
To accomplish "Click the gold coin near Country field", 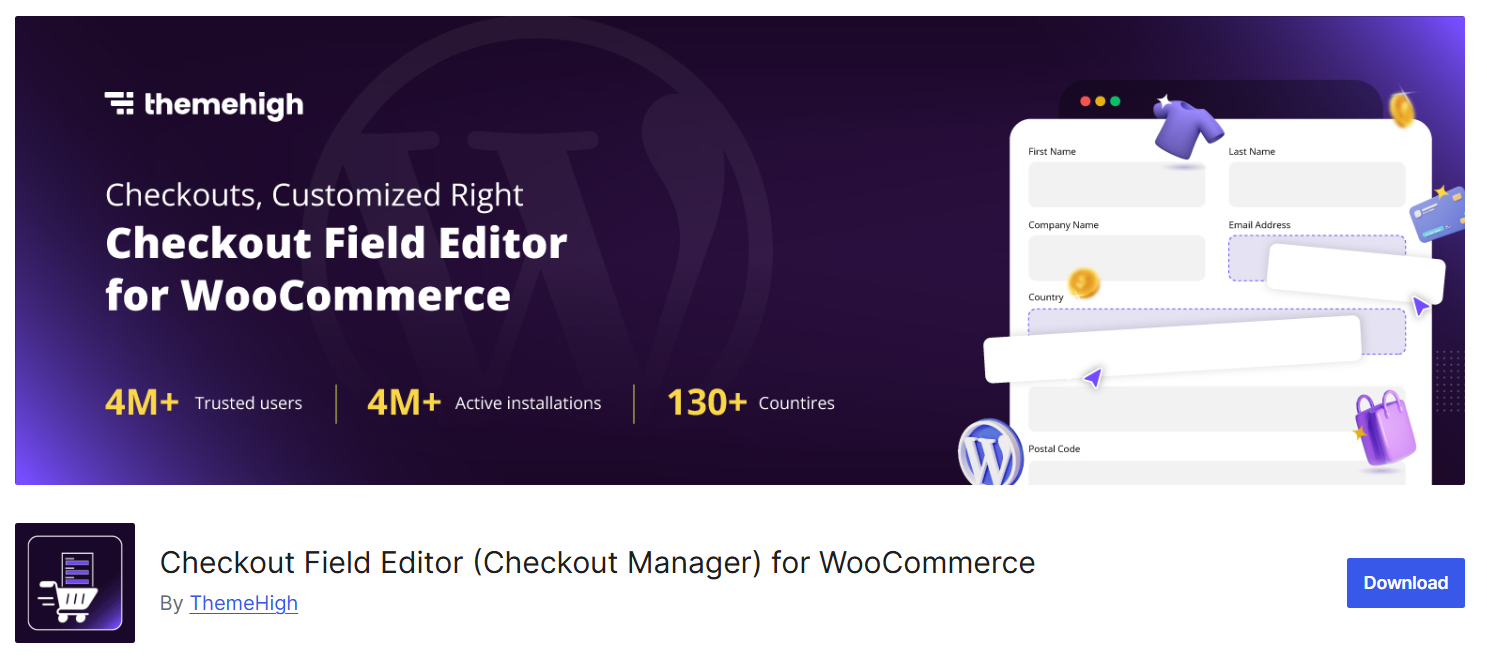I will pyautogui.click(x=1083, y=284).
